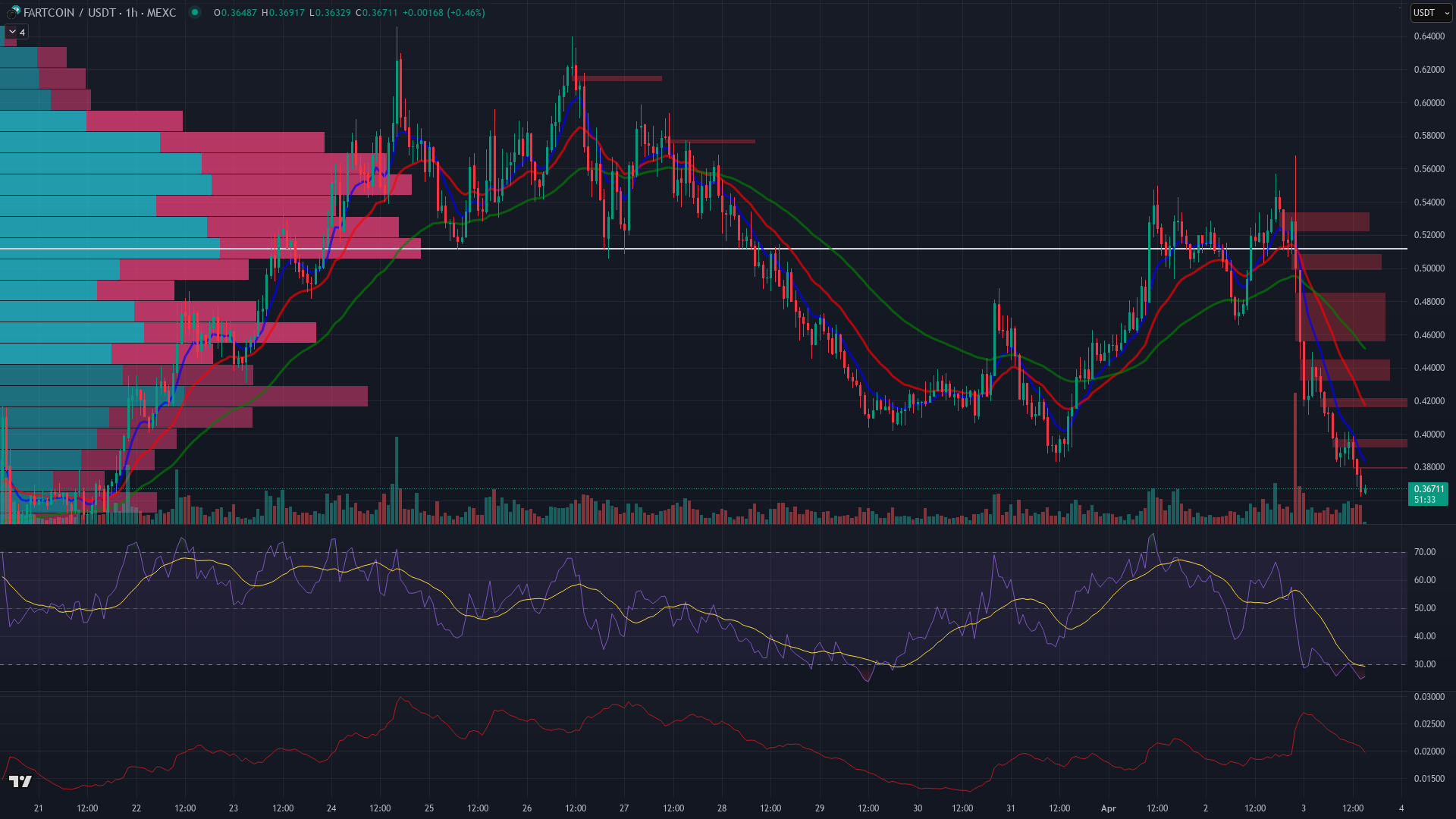Click the 0.38000 price axis label
Viewport: 1456px width, 819px height.
tap(1429, 467)
